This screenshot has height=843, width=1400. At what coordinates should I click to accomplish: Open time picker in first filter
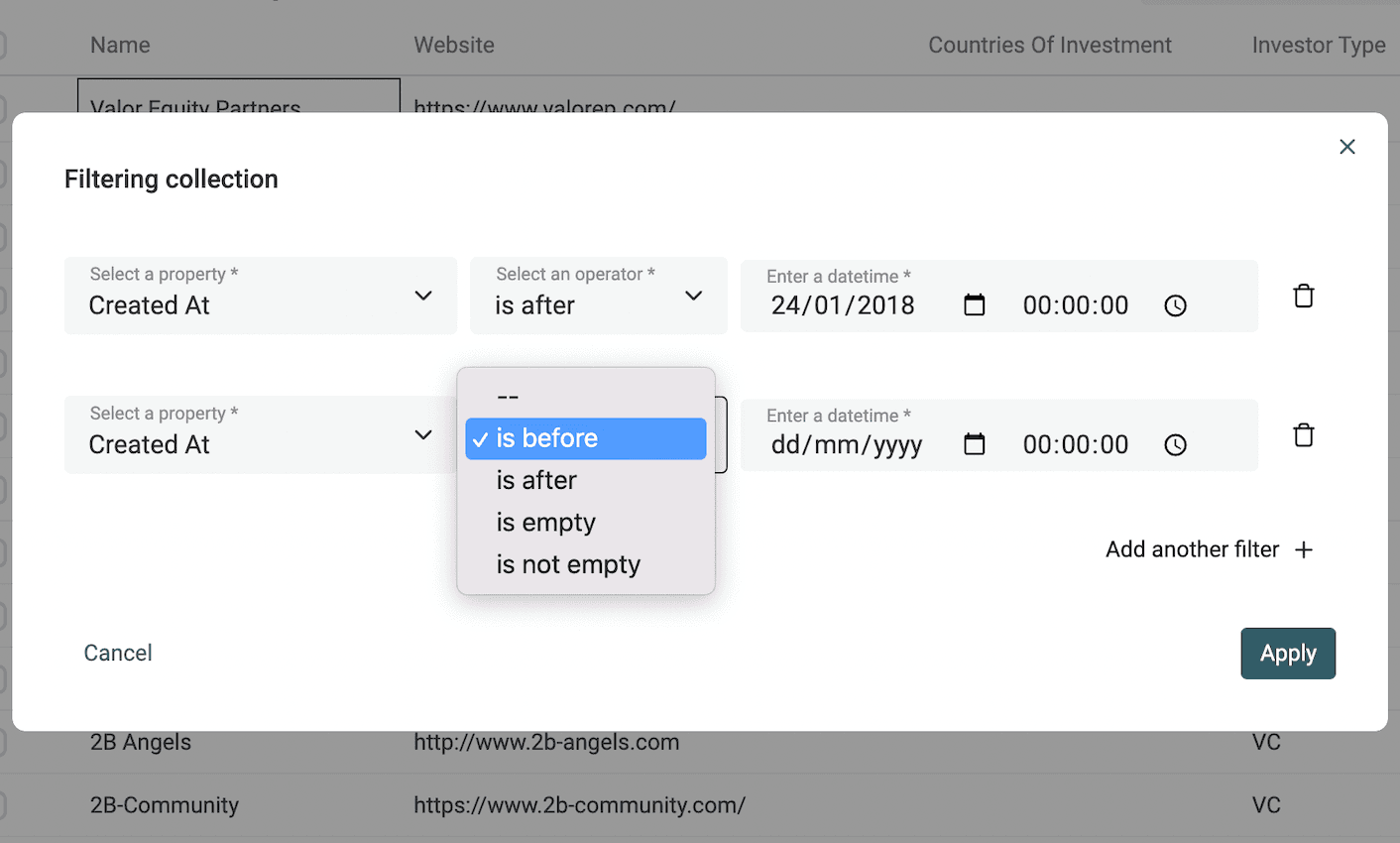[1175, 305]
